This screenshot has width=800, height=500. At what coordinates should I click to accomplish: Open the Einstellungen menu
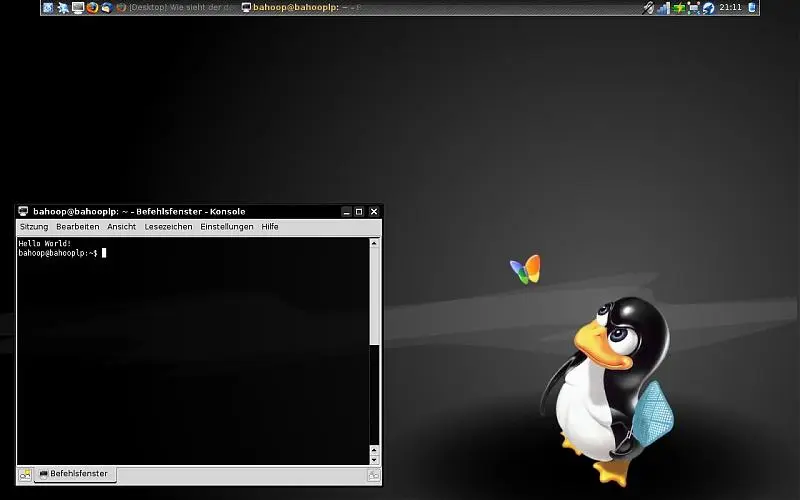pos(226,227)
